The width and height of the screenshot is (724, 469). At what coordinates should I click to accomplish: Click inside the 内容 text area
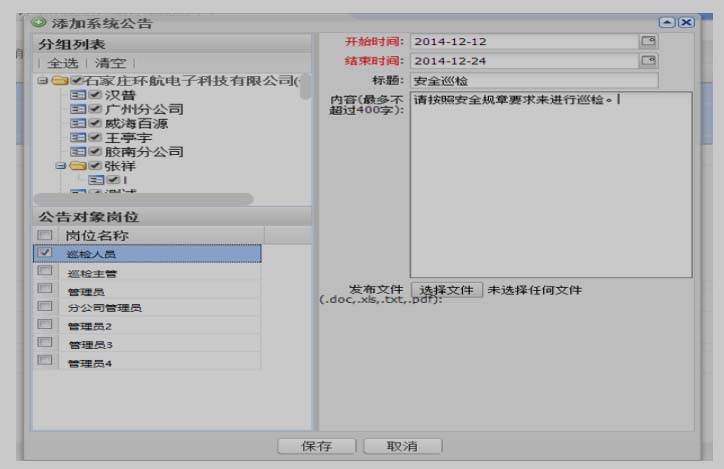551,185
